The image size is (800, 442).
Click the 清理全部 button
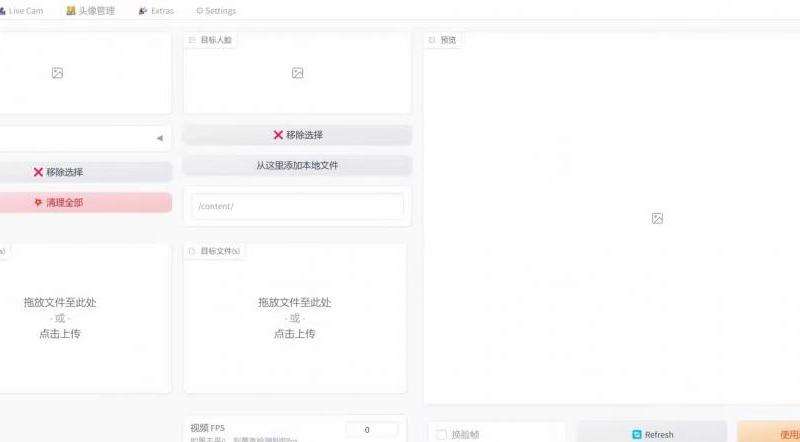pos(86,203)
